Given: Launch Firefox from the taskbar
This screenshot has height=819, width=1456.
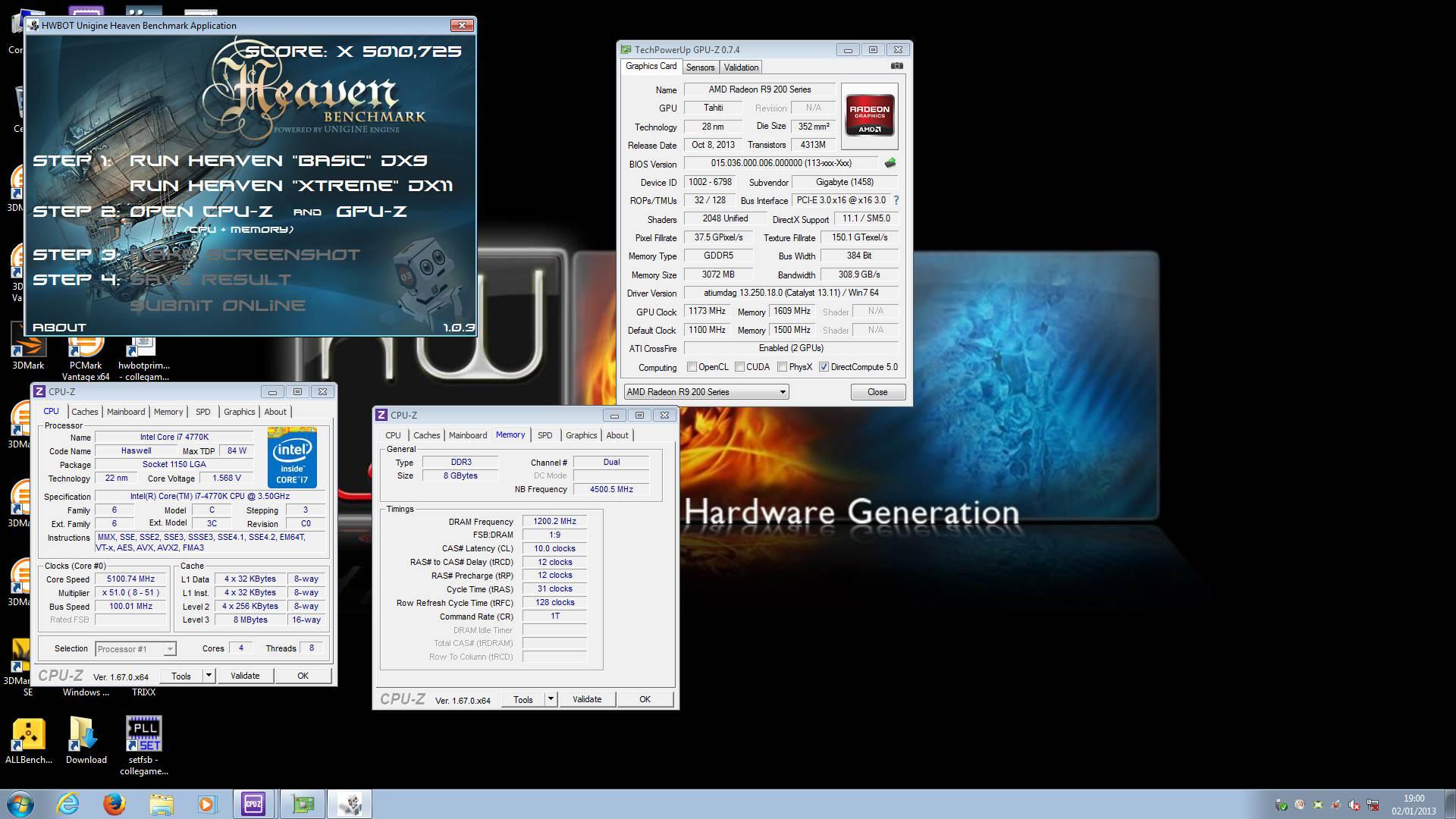Looking at the screenshot, I should click(115, 804).
